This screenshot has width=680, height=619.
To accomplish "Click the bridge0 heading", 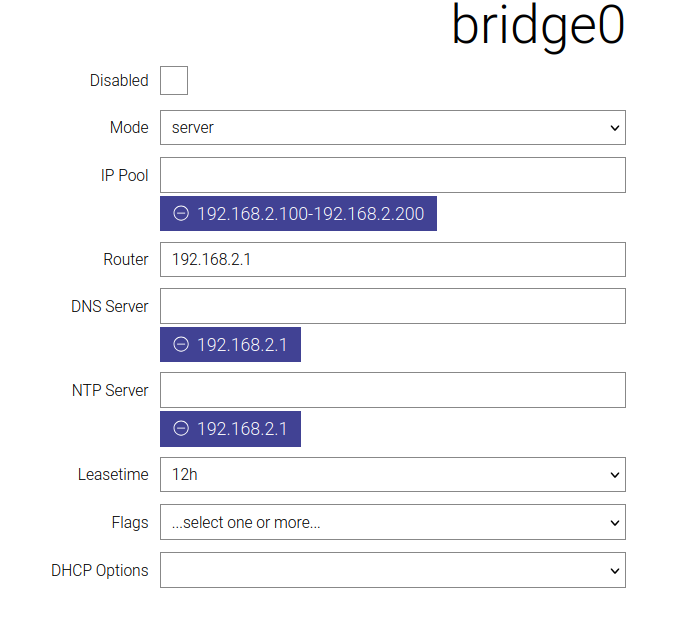I will click(x=538, y=27).
